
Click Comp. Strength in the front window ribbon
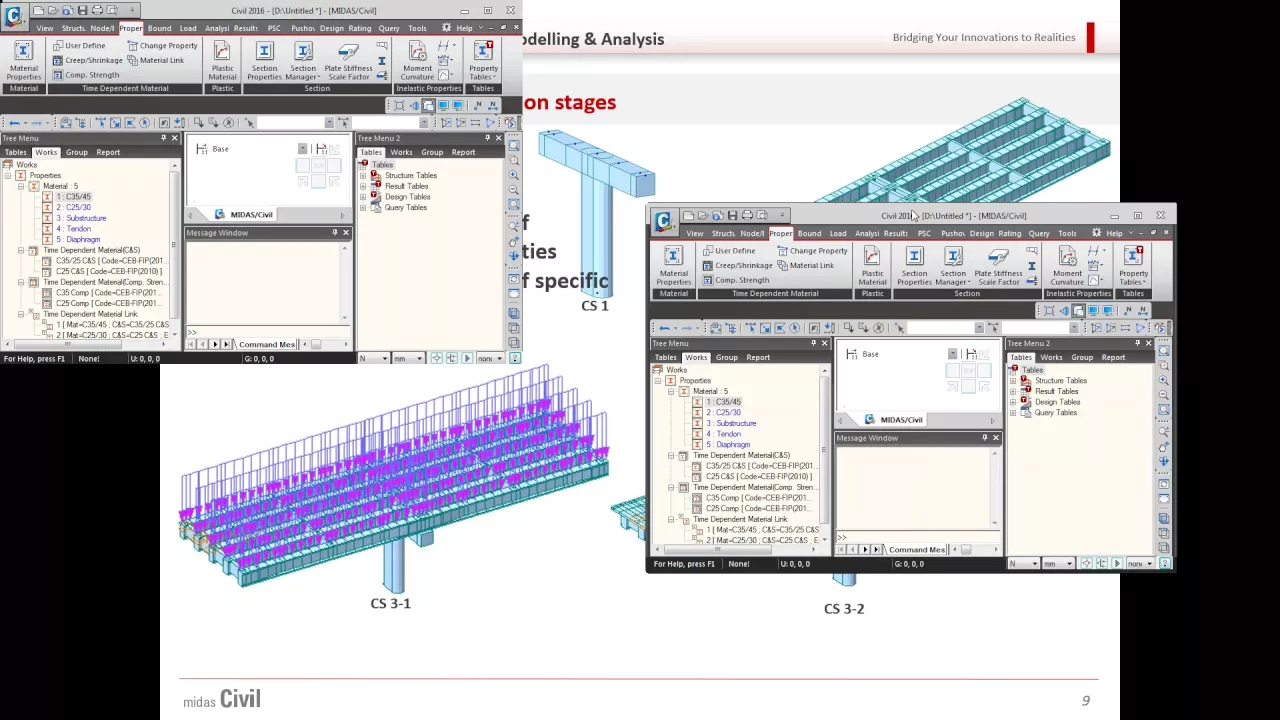735,280
